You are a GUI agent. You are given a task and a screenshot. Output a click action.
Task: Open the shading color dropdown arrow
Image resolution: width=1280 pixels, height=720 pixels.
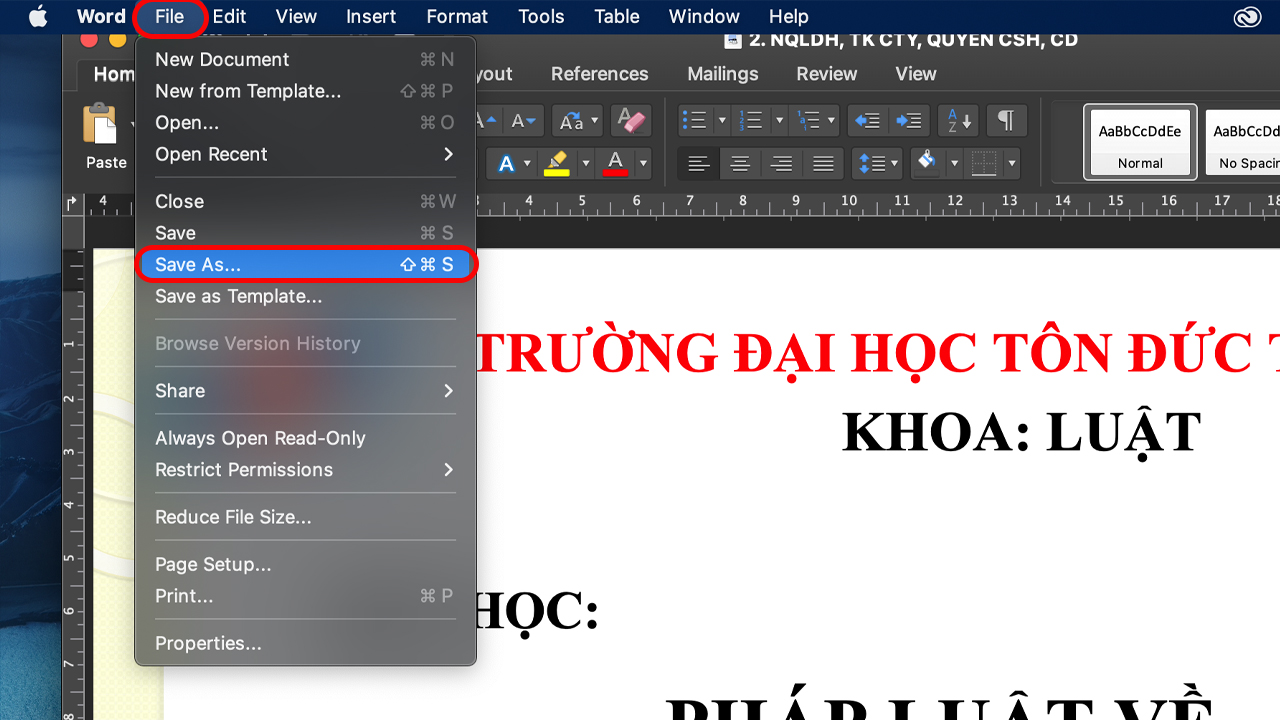click(954, 163)
